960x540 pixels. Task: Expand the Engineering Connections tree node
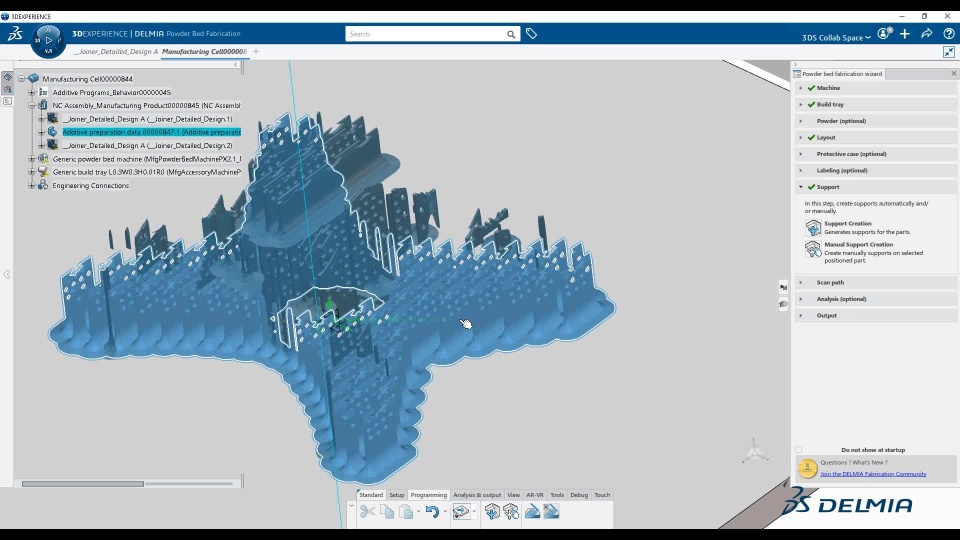(32, 186)
